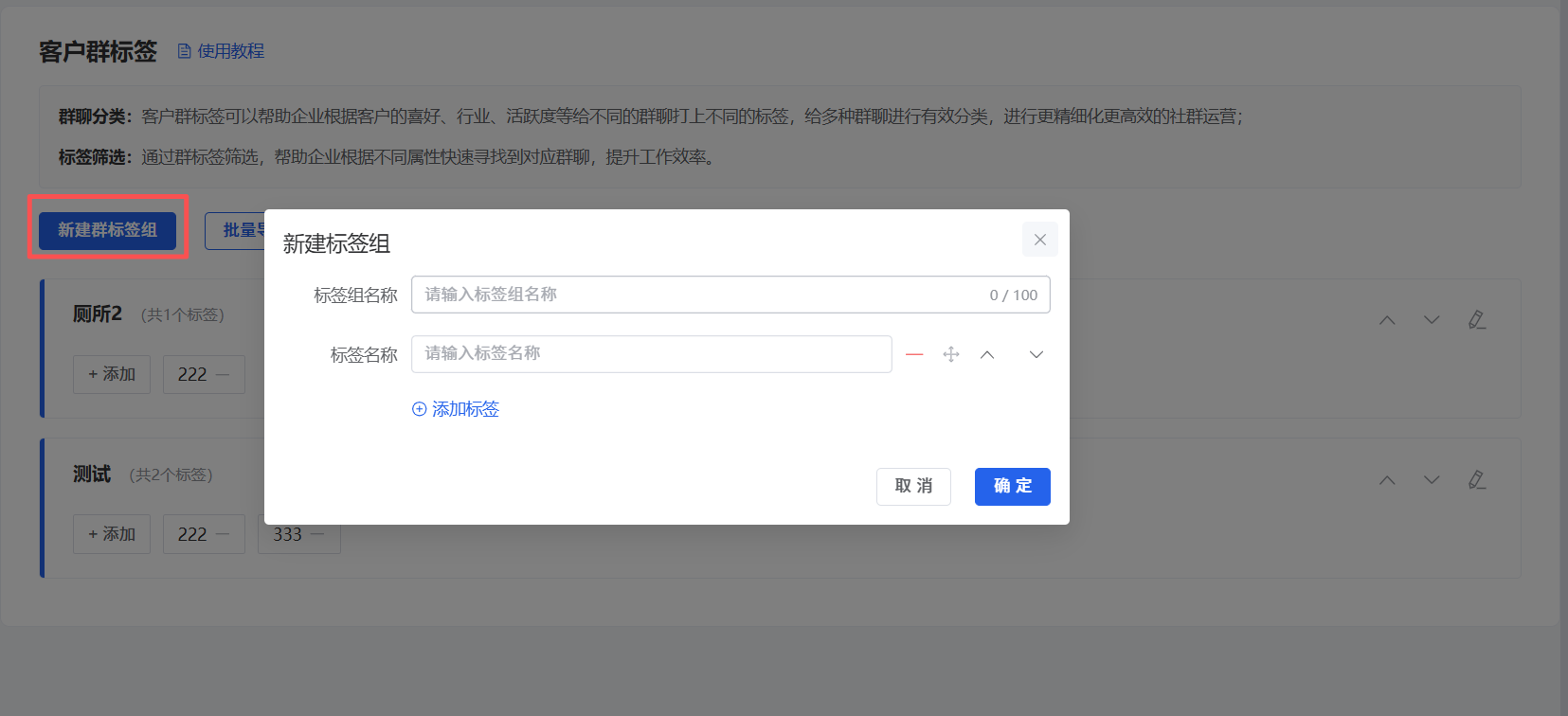Click the drag-move handle icon in dialog
The image size is (1568, 716).
951,354
